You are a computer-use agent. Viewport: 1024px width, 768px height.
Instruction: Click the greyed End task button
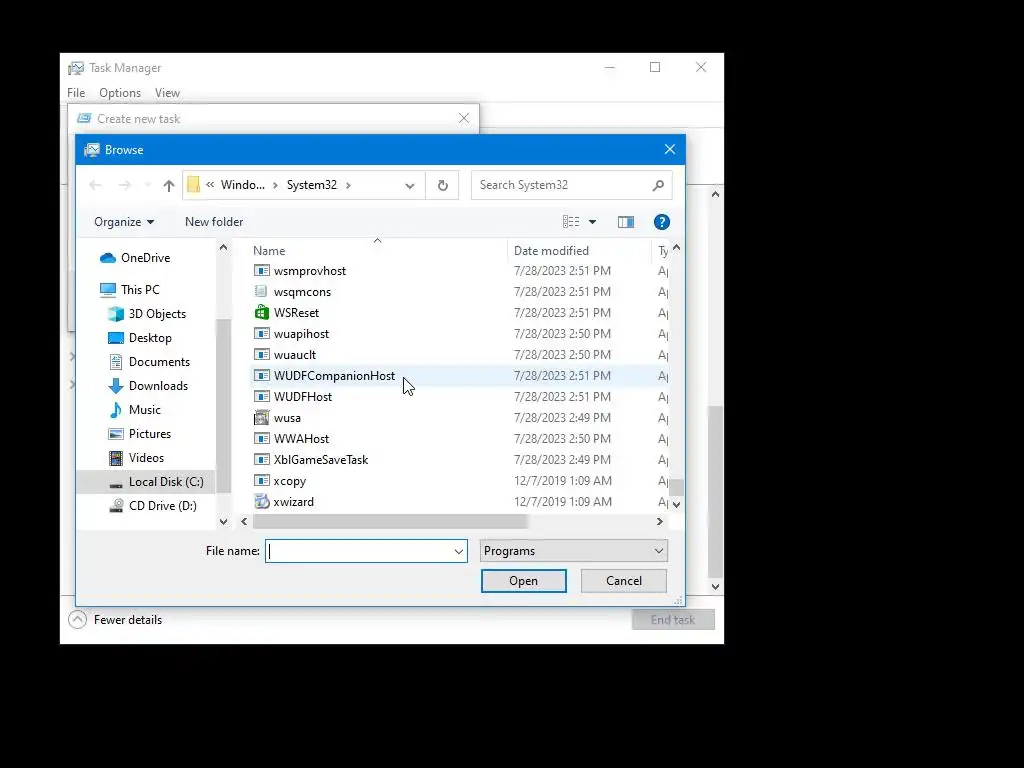click(673, 620)
